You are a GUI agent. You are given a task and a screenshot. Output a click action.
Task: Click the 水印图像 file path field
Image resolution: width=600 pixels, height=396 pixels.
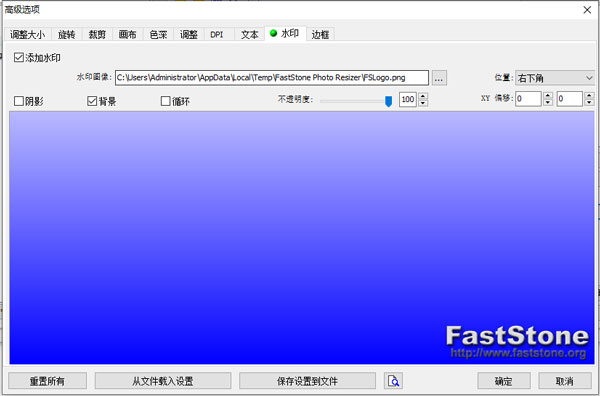click(x=272, y=78)
